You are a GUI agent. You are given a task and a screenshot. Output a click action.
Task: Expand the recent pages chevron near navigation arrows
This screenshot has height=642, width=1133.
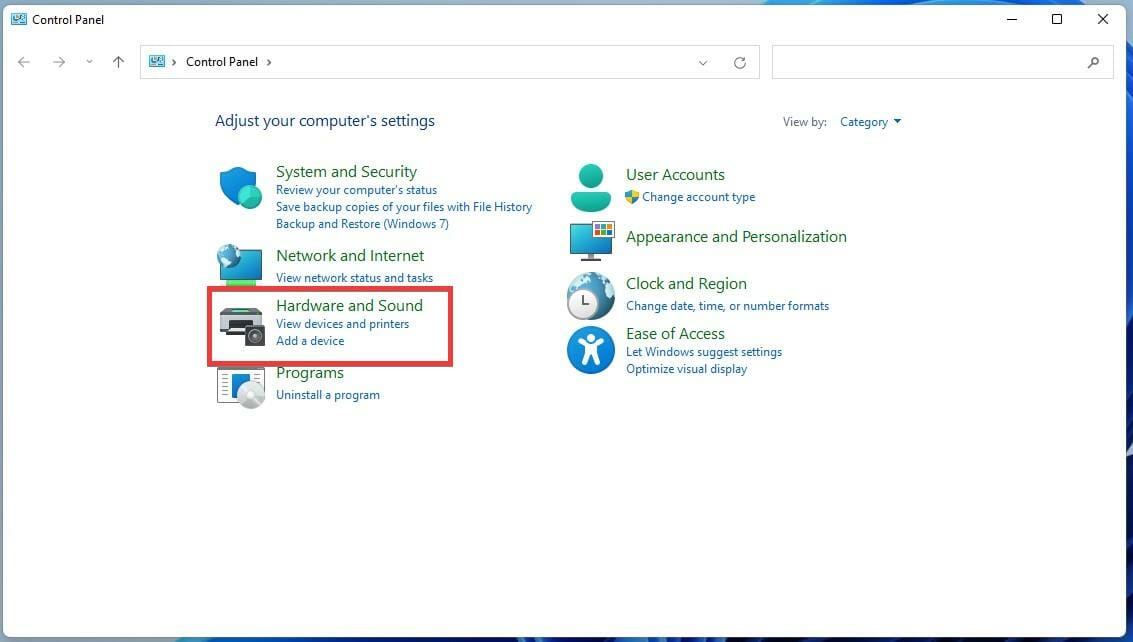[x=88, y=61]
